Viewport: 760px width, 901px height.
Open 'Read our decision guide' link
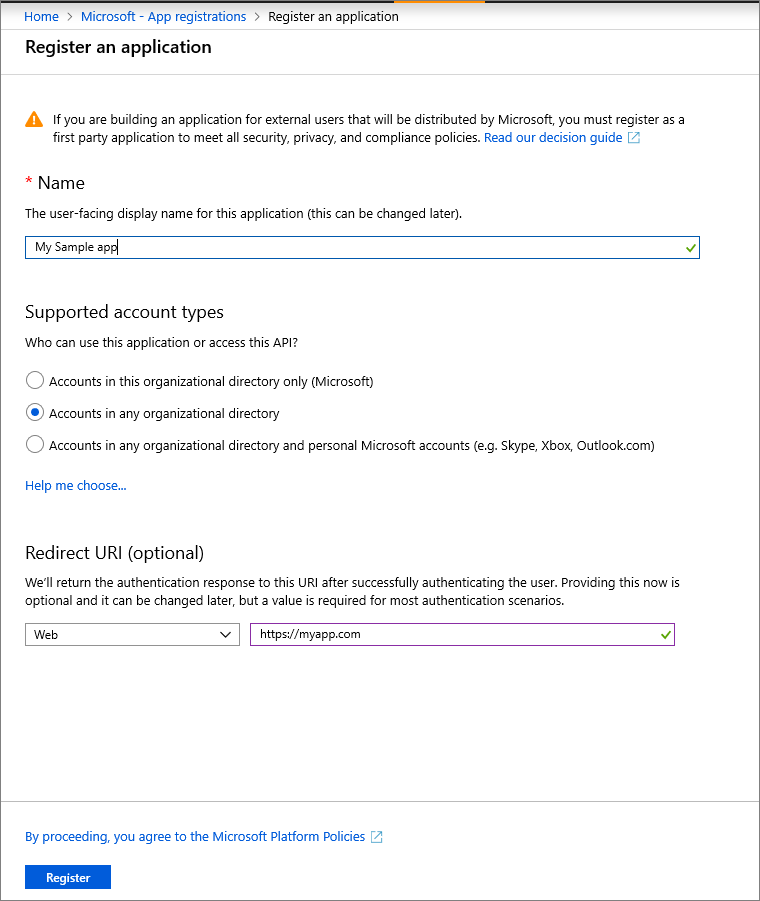[x=553, y=138]
